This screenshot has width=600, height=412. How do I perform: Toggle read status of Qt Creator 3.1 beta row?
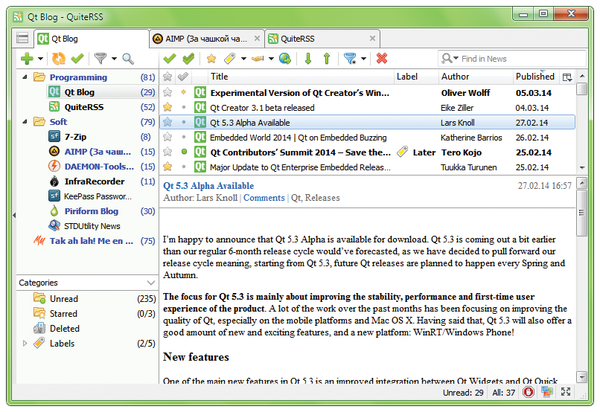pyautogui.click(x=184, y=107)
